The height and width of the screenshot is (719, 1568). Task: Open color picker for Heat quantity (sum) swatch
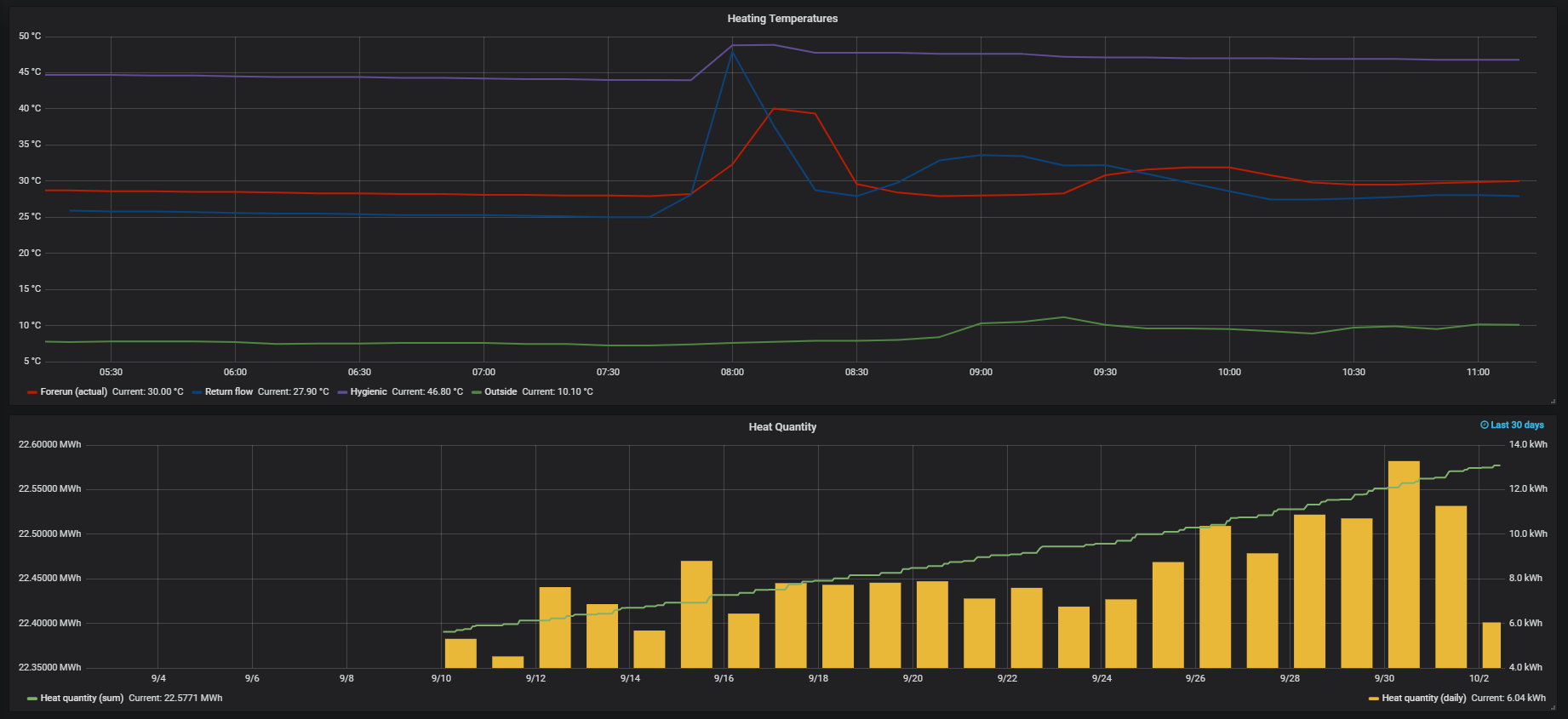coord(32,699)
